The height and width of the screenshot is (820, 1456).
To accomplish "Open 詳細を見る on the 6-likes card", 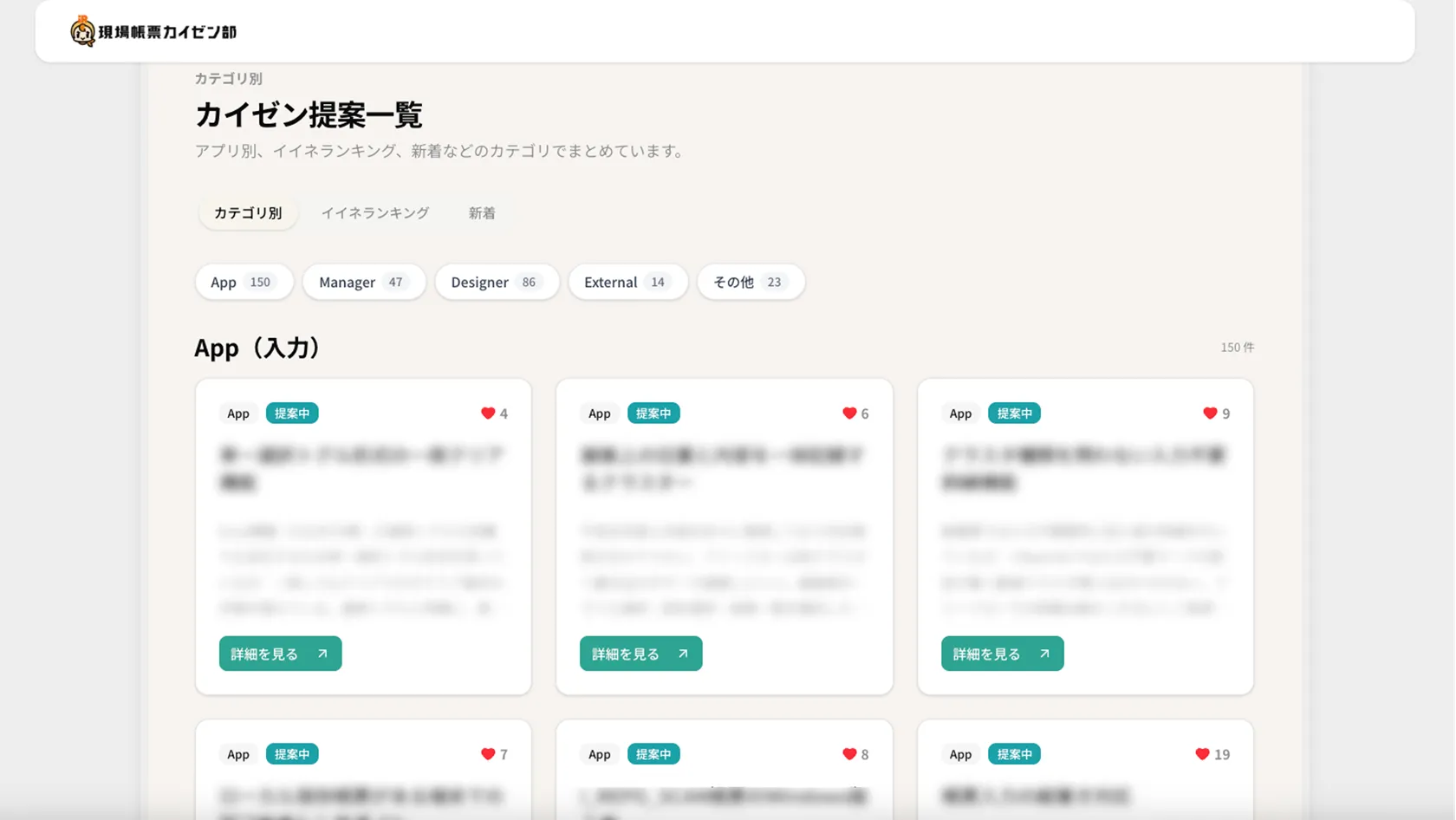I will [x=640, y=654].
